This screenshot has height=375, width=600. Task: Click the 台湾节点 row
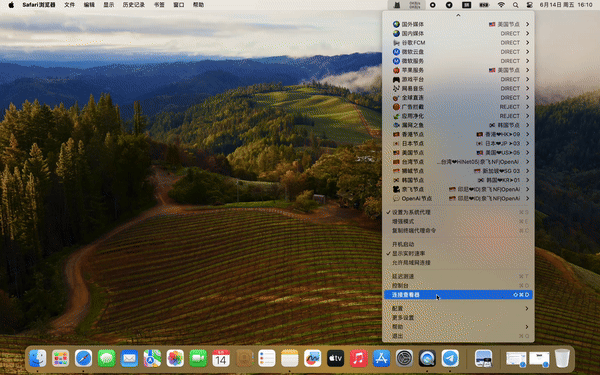(458, 162)
